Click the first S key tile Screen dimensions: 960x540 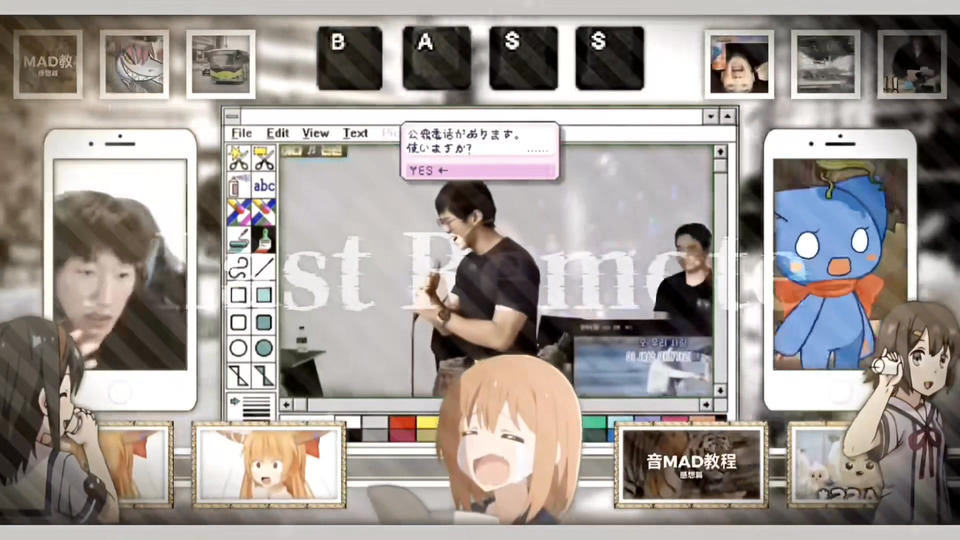523,58
